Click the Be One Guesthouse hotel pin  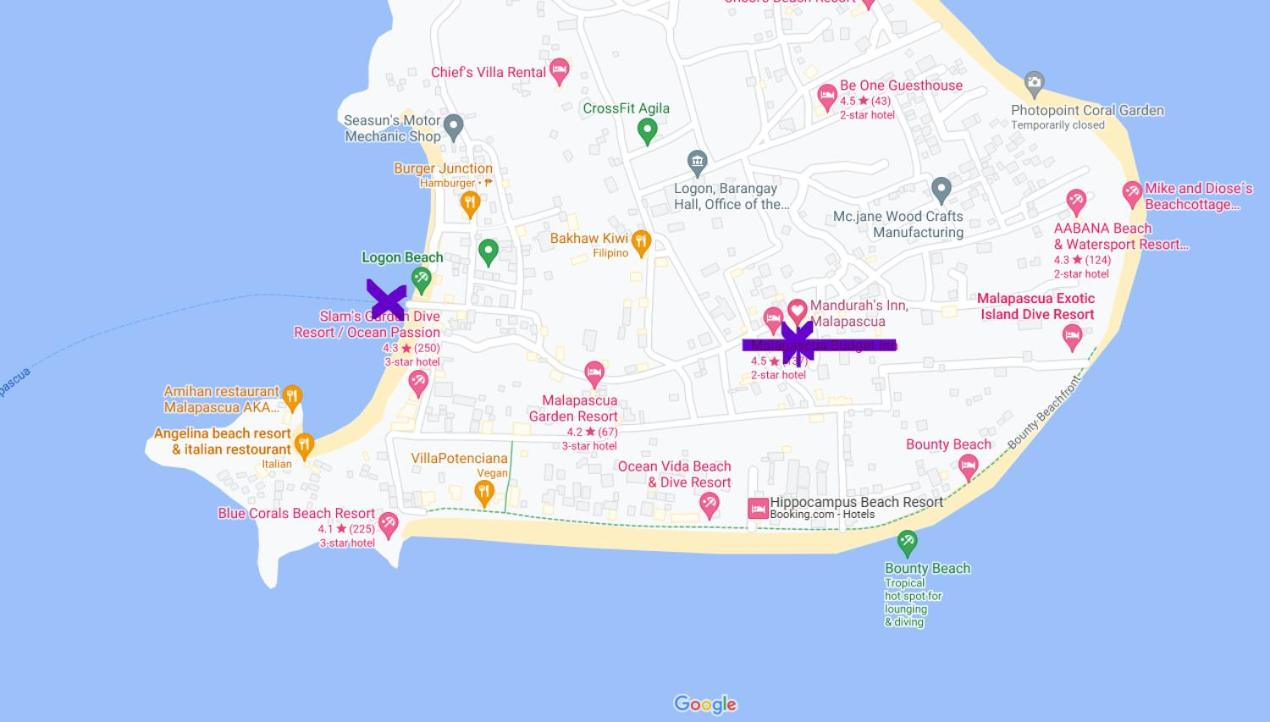click(x=827, y=98)
